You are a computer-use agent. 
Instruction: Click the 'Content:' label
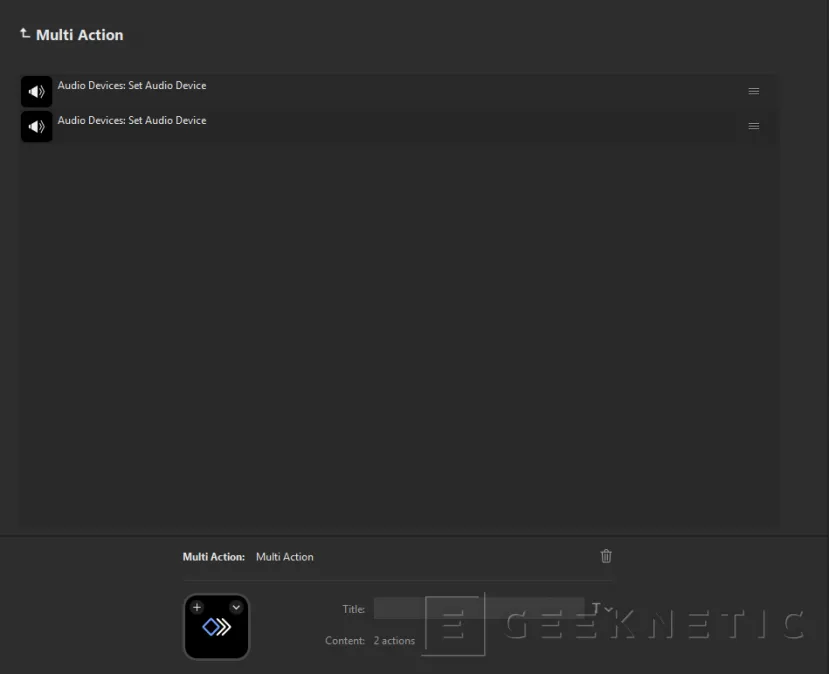[345, 641]
